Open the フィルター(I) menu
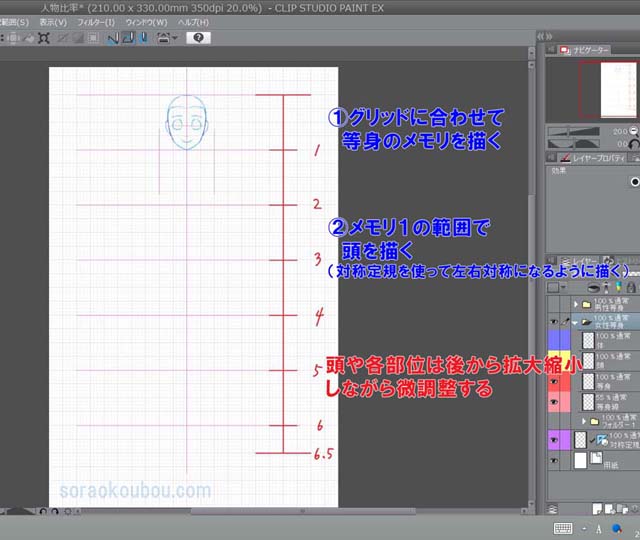The height and width of the screenshot is (540, 640). [x=96, y=22]
